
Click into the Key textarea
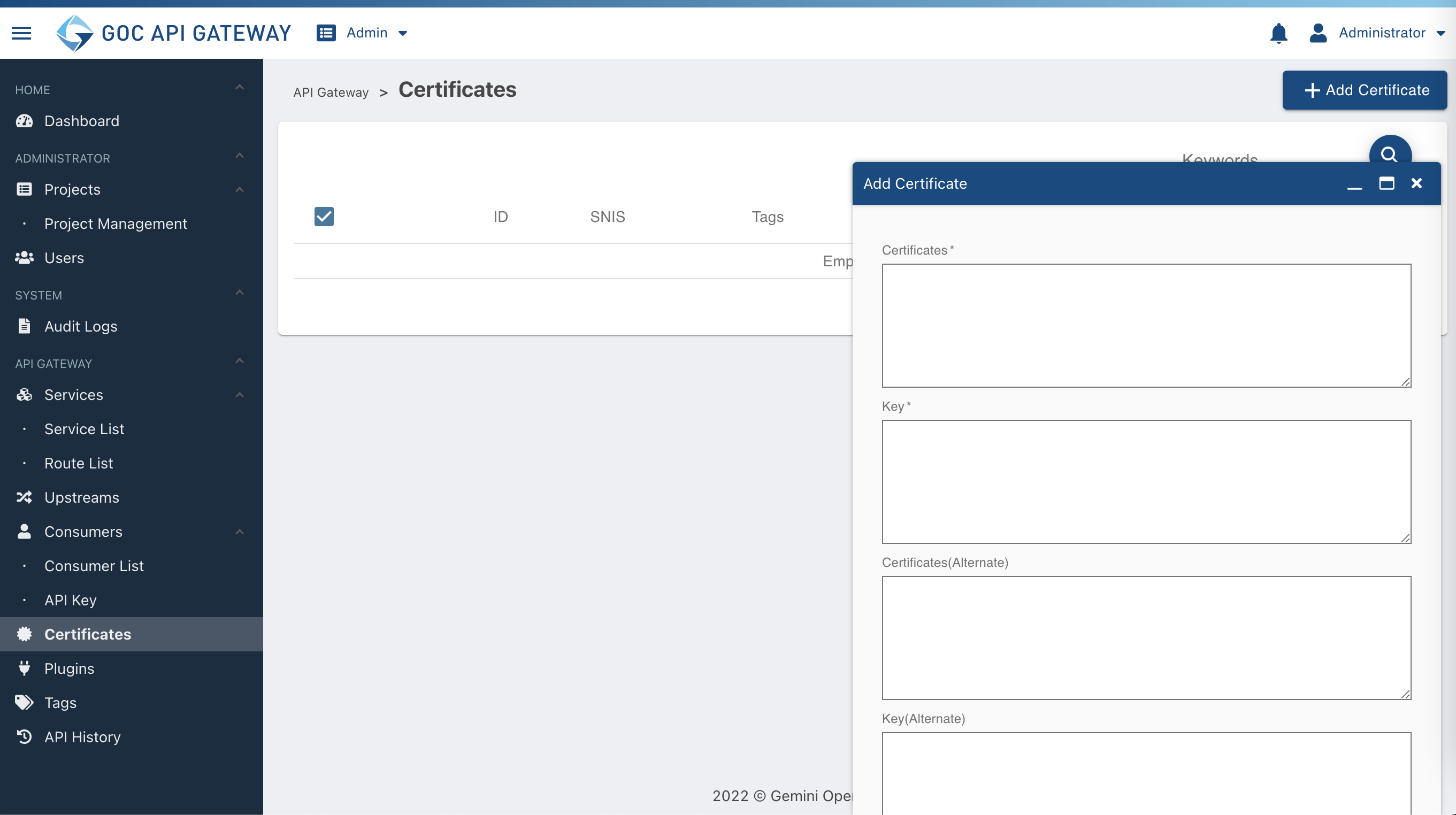pos(1146,481)
